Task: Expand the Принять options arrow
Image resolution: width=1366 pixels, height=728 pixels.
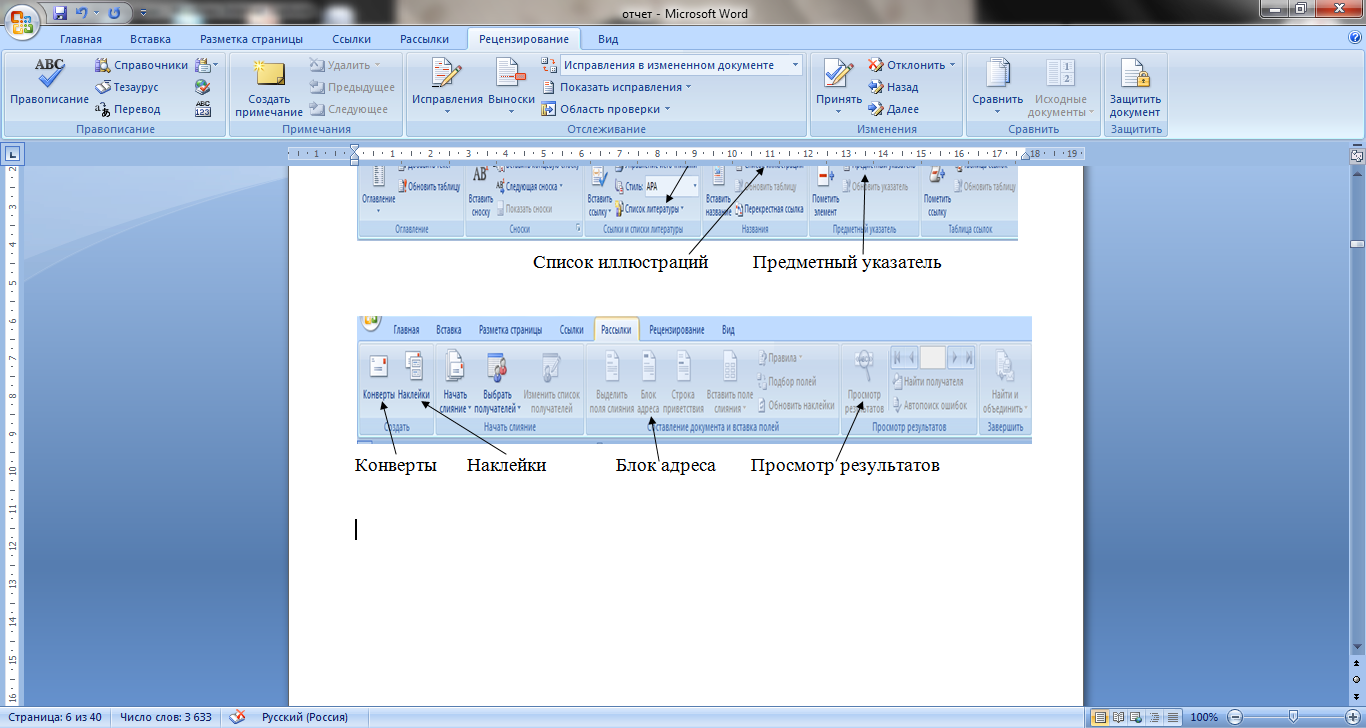Action: pos(838,112)
